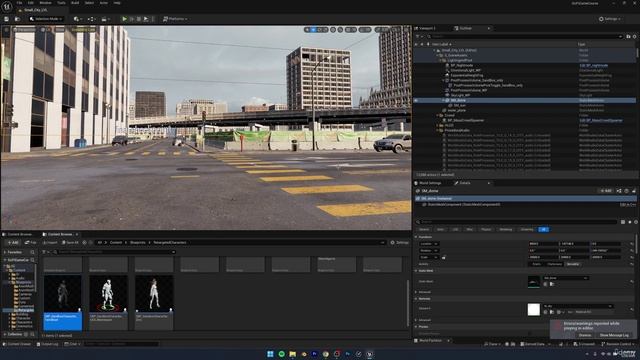Open the Output Log from status bar
The width and height of the screenshot is (640, 360).
[47, 344]
